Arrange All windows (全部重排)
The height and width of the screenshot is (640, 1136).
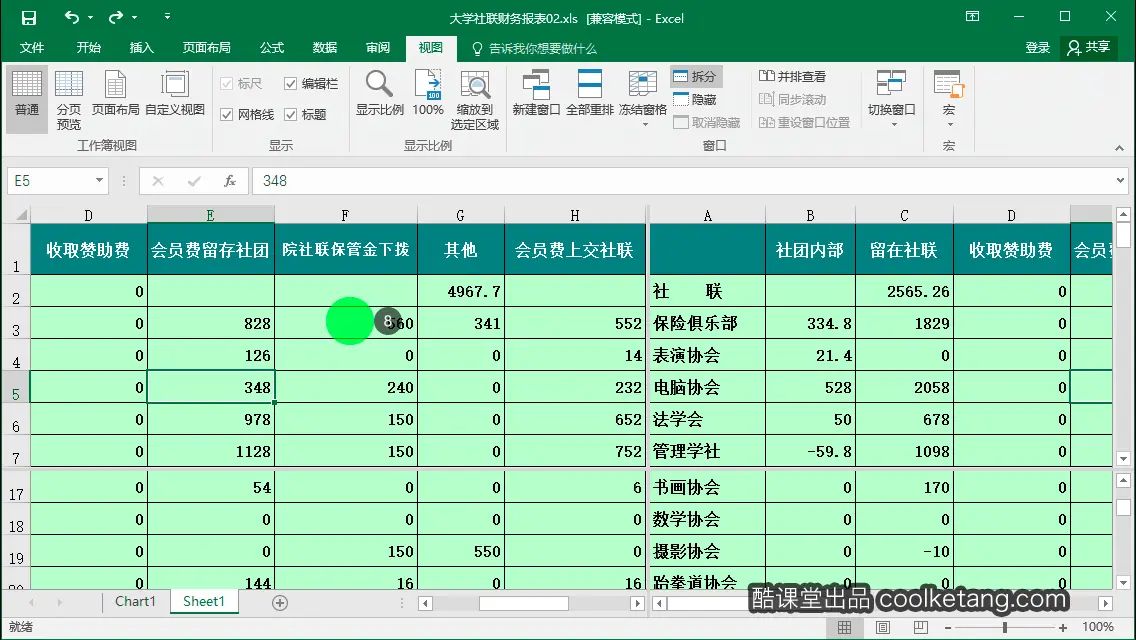(x=590, y=93)
